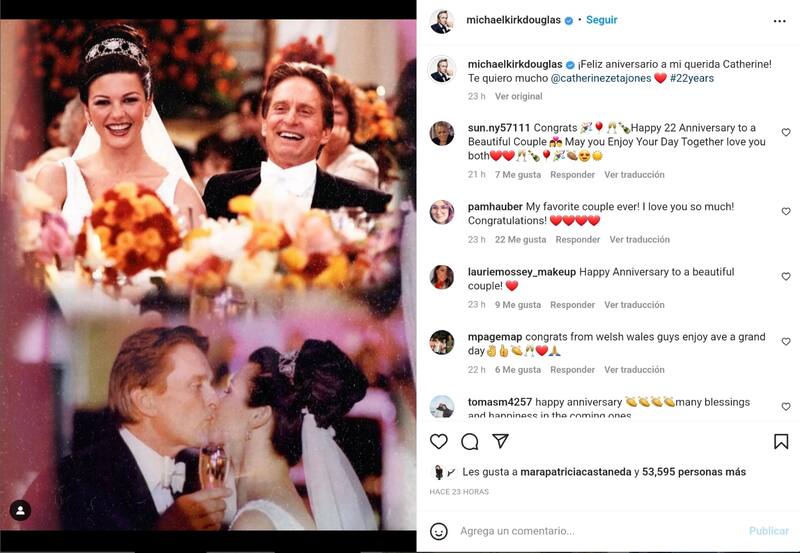Expand translation for pamhauber's comment

click(639, 240)
